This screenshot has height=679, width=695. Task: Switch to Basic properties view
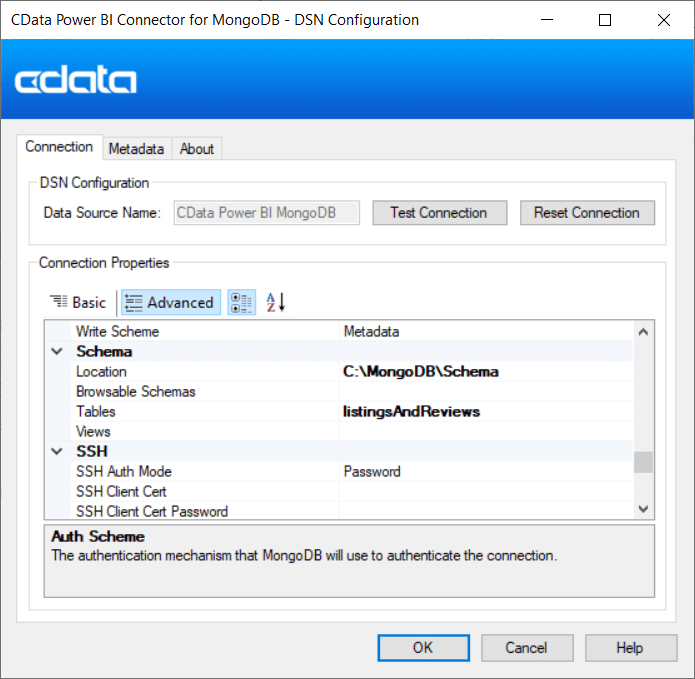(78, 302)
